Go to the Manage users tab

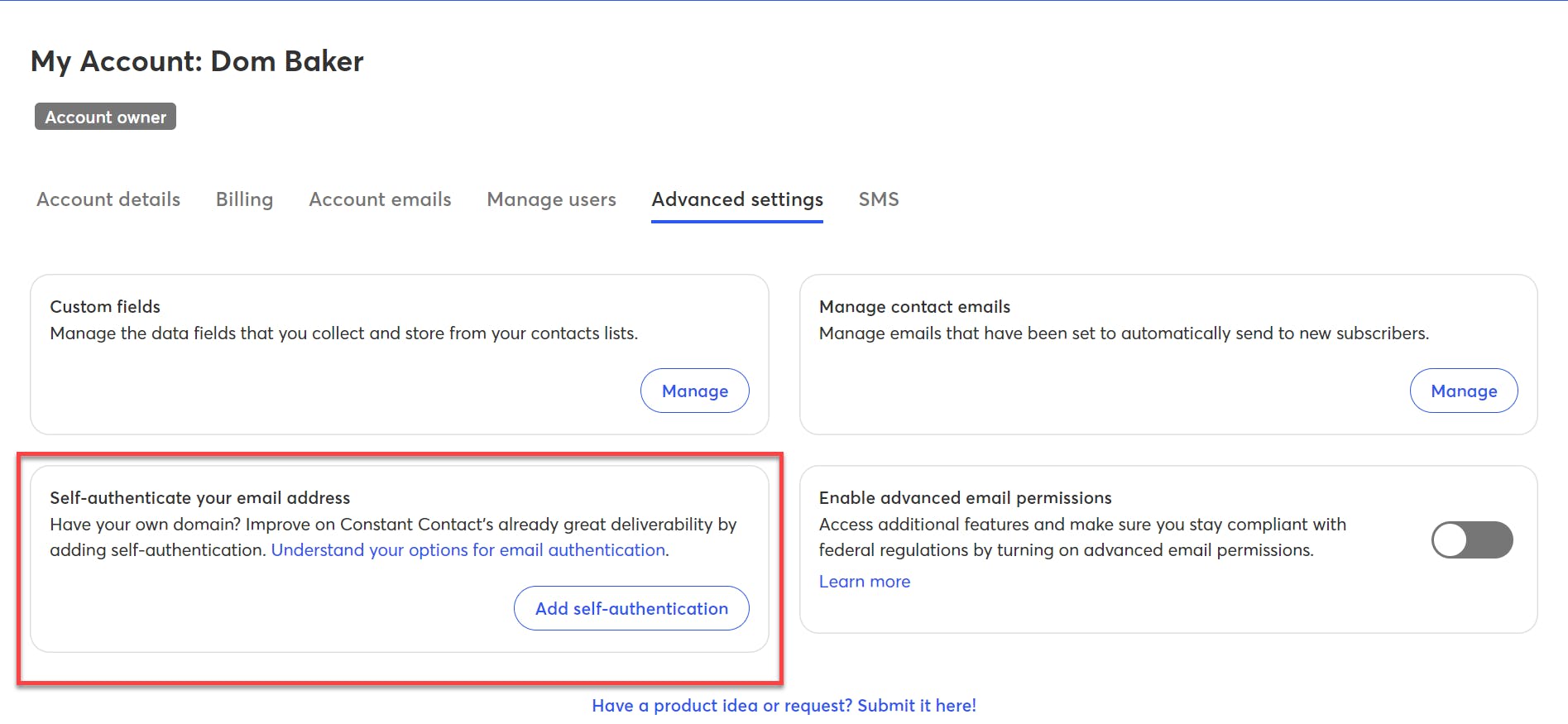click(551, 199)
